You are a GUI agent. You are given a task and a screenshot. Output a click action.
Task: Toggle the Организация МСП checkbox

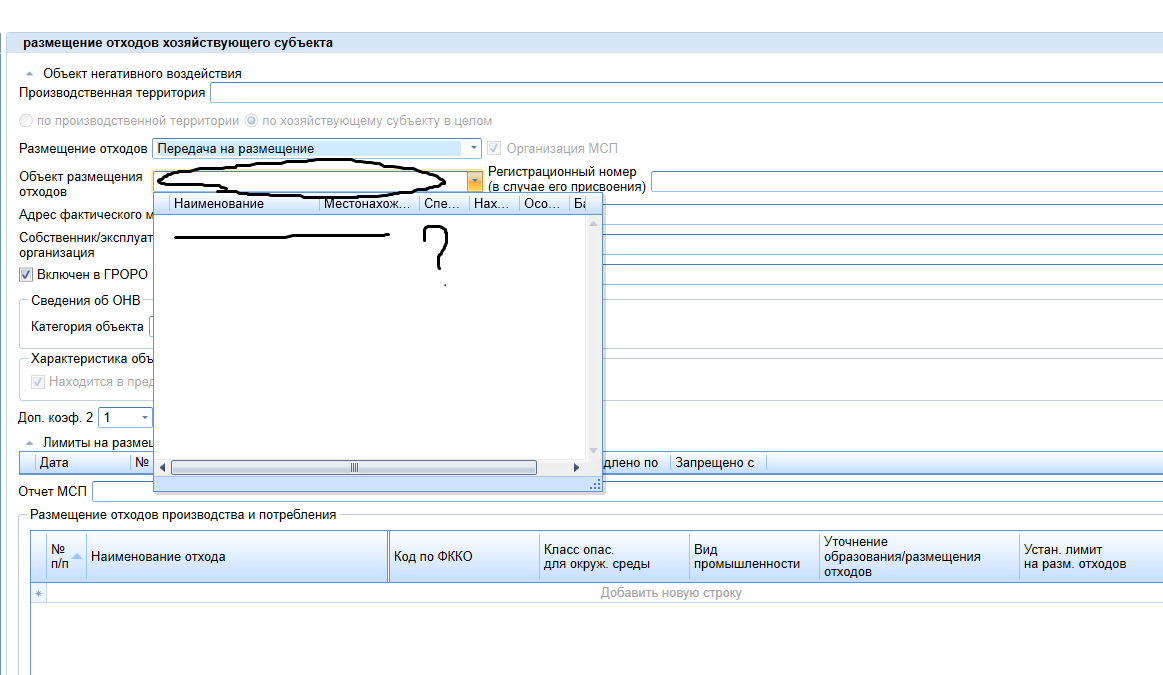[x=494, y=149]
